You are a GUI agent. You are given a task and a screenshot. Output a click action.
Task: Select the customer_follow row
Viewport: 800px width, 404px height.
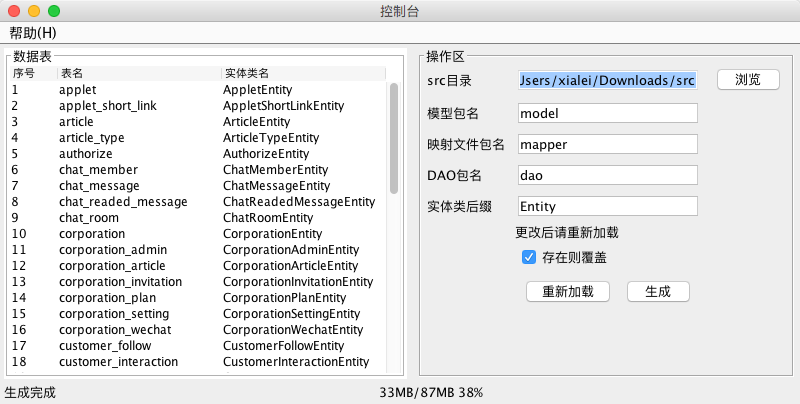coord(103,345)
